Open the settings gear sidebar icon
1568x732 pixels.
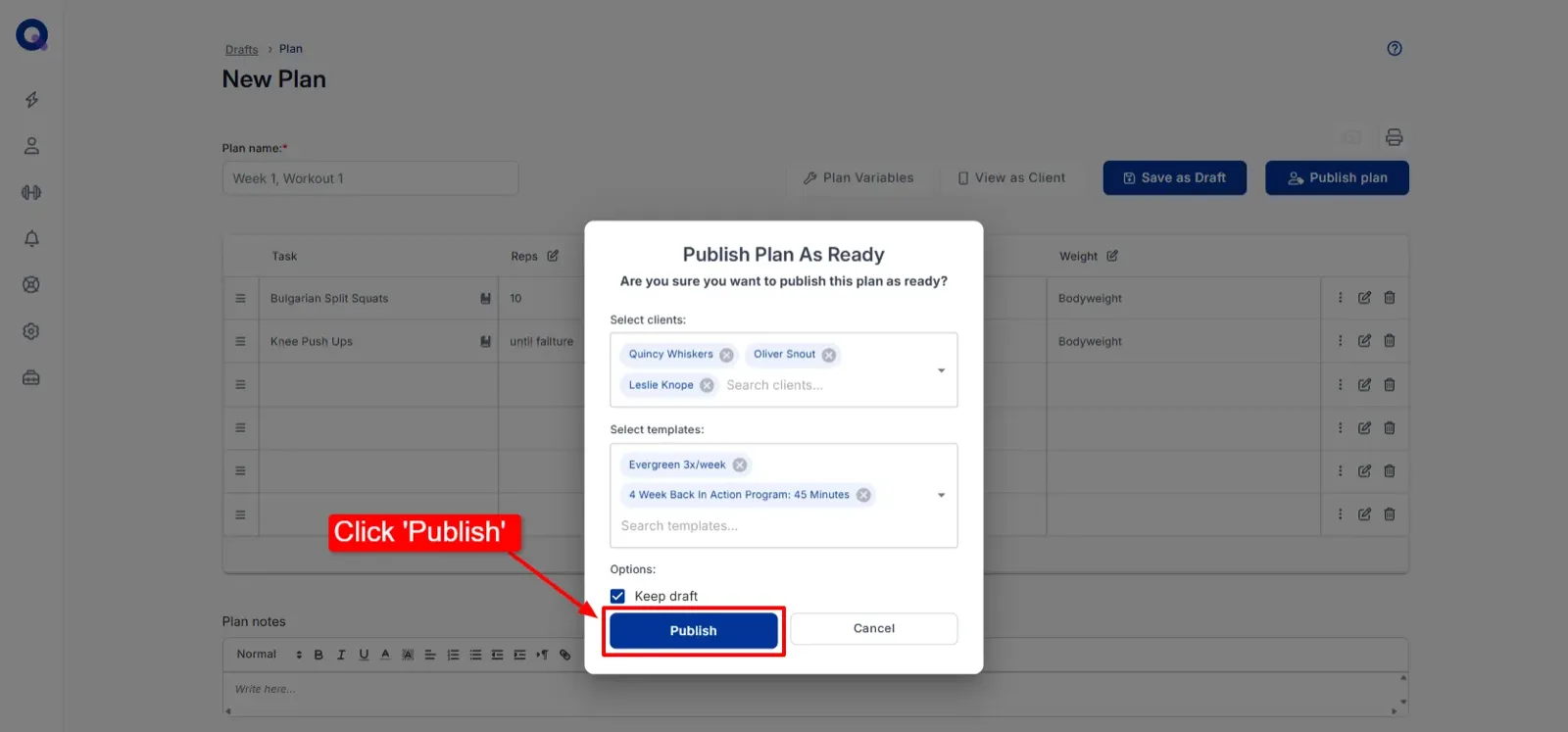pos(31,331)
